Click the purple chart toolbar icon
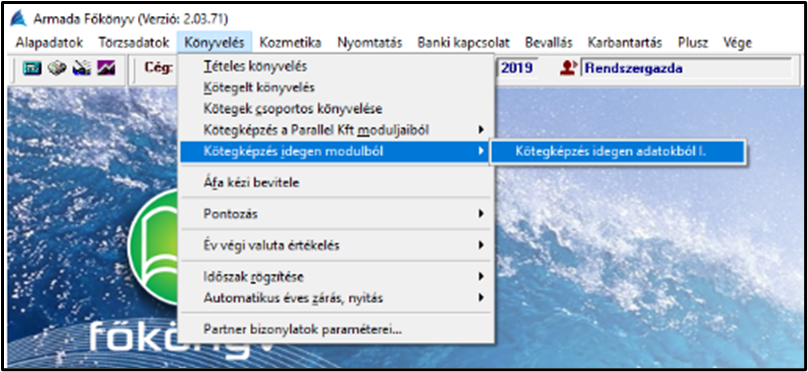This screenshot has height=372, width=808. click(106, 69)
